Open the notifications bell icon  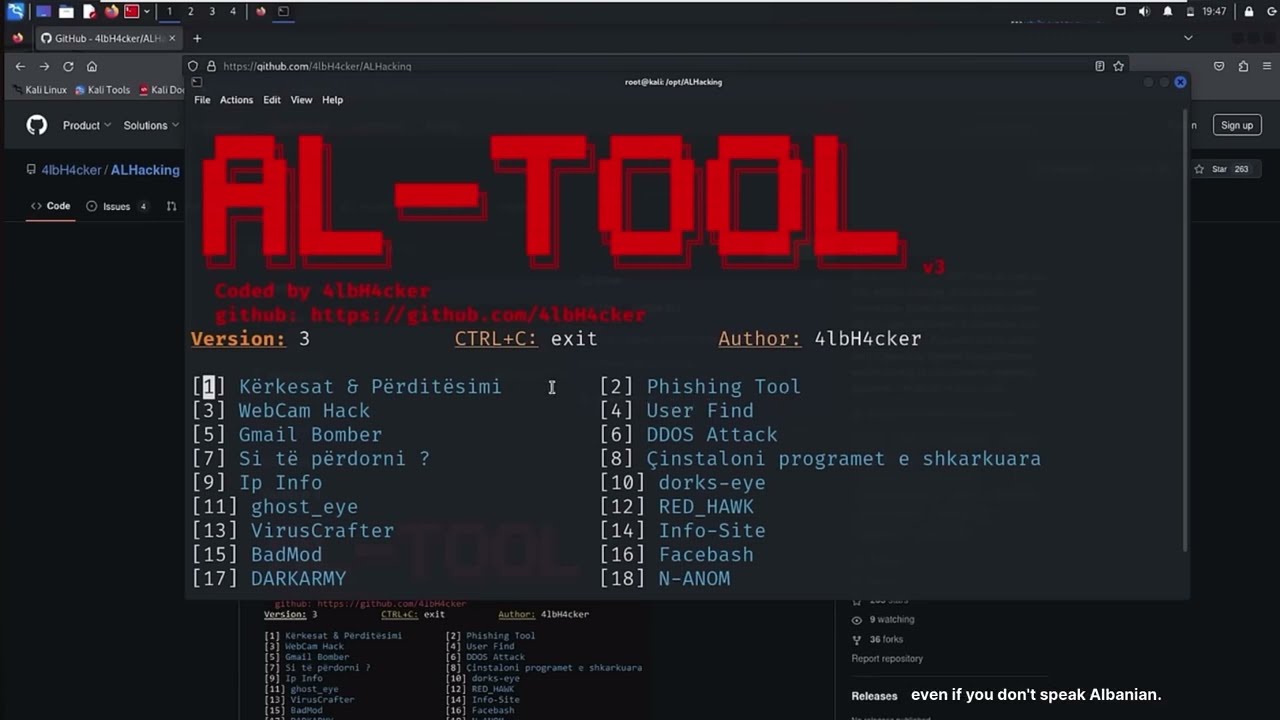(x=1167, y=11)
